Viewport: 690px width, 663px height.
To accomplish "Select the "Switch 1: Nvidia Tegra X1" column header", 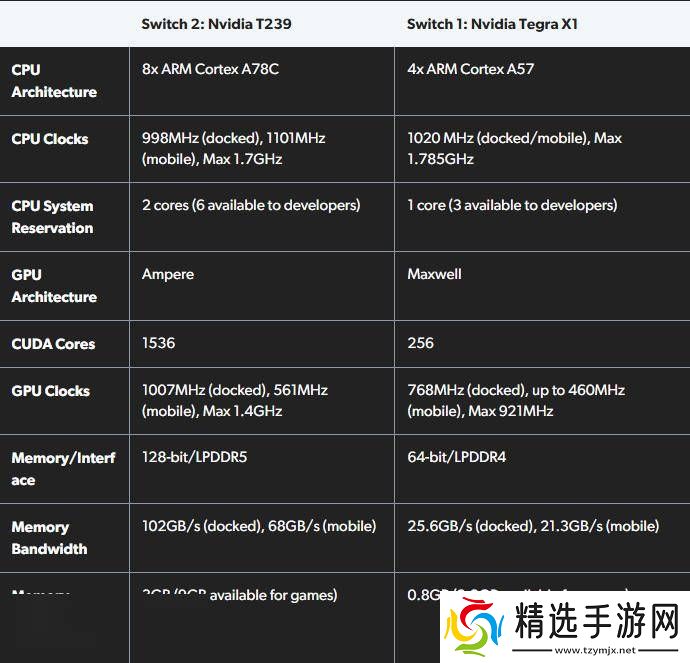I will point(492,23).
